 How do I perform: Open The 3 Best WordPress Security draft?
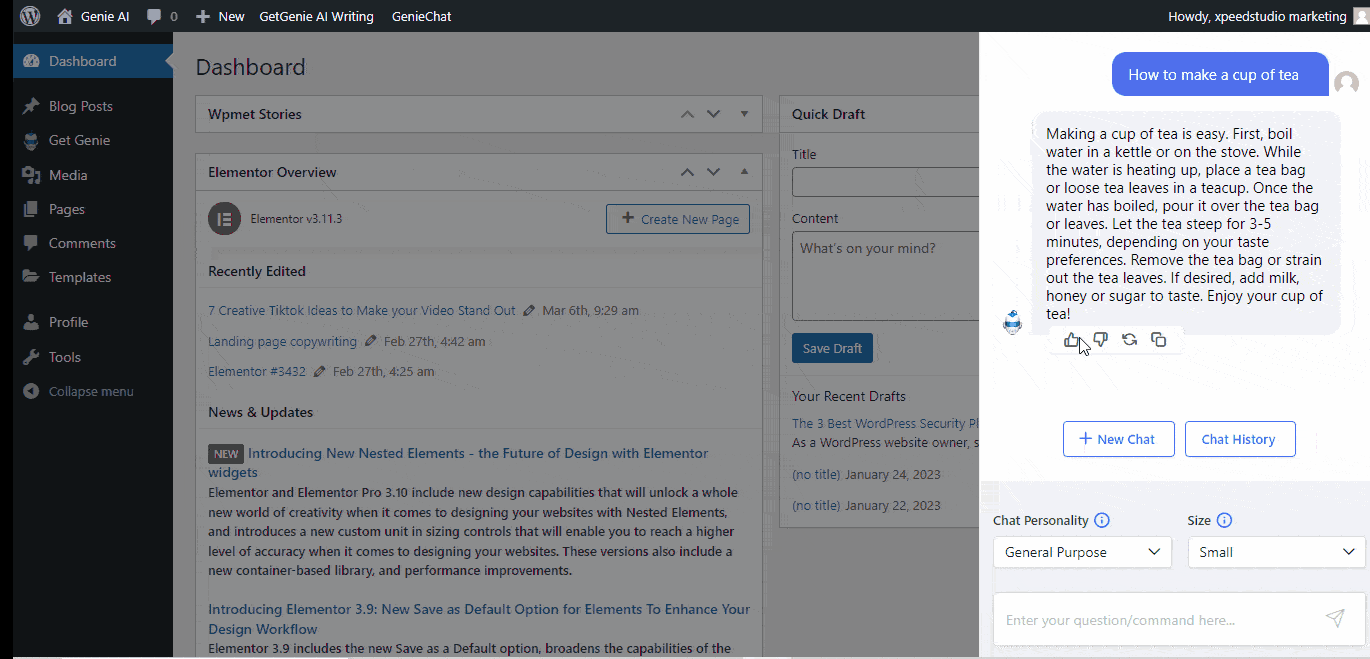click(885, 423)
